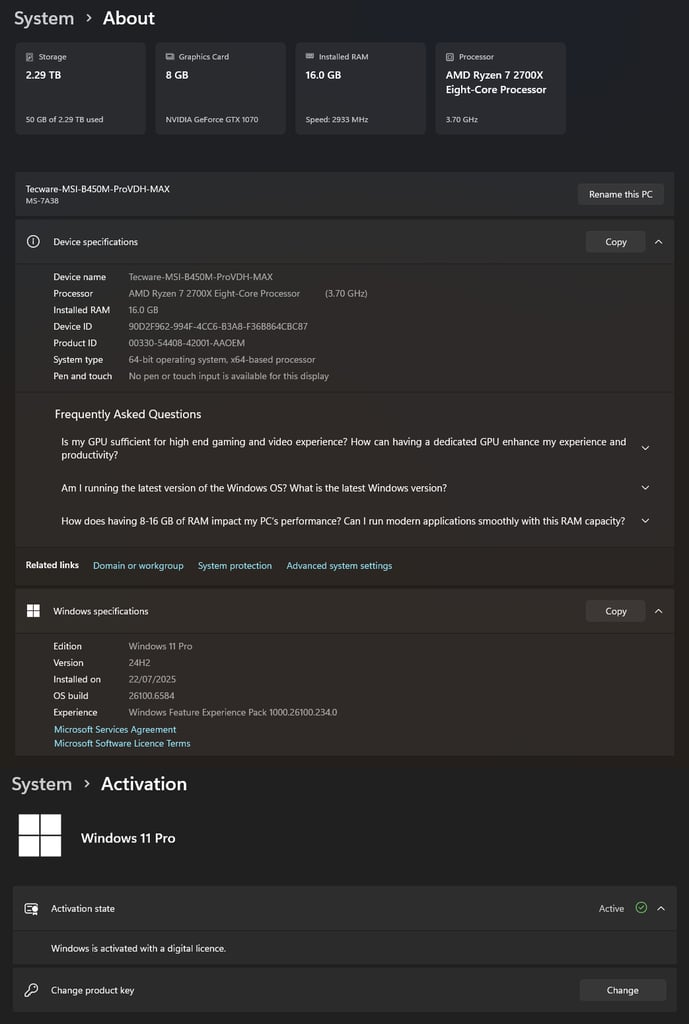Open Microsoft Software Licence Terms link
Screen dimensions: 689x1024
[x=122, y=743]
